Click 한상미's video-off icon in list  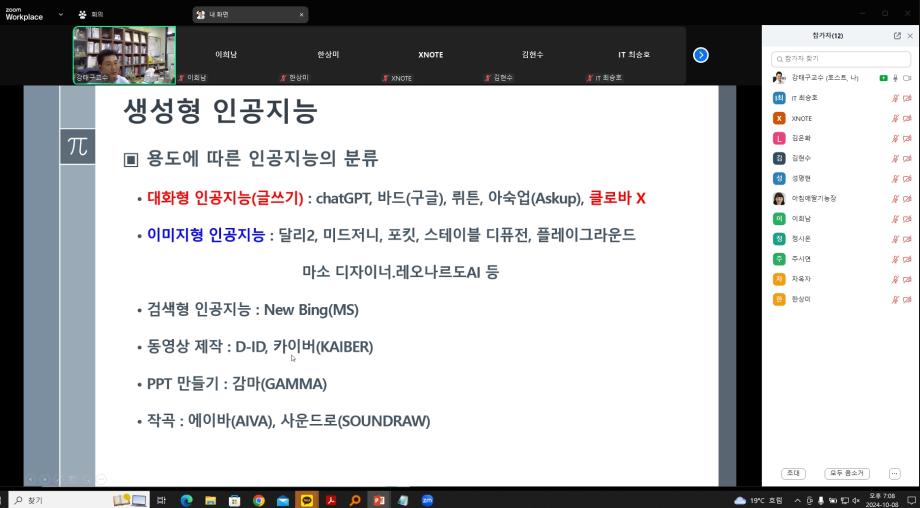coord(907,299)
